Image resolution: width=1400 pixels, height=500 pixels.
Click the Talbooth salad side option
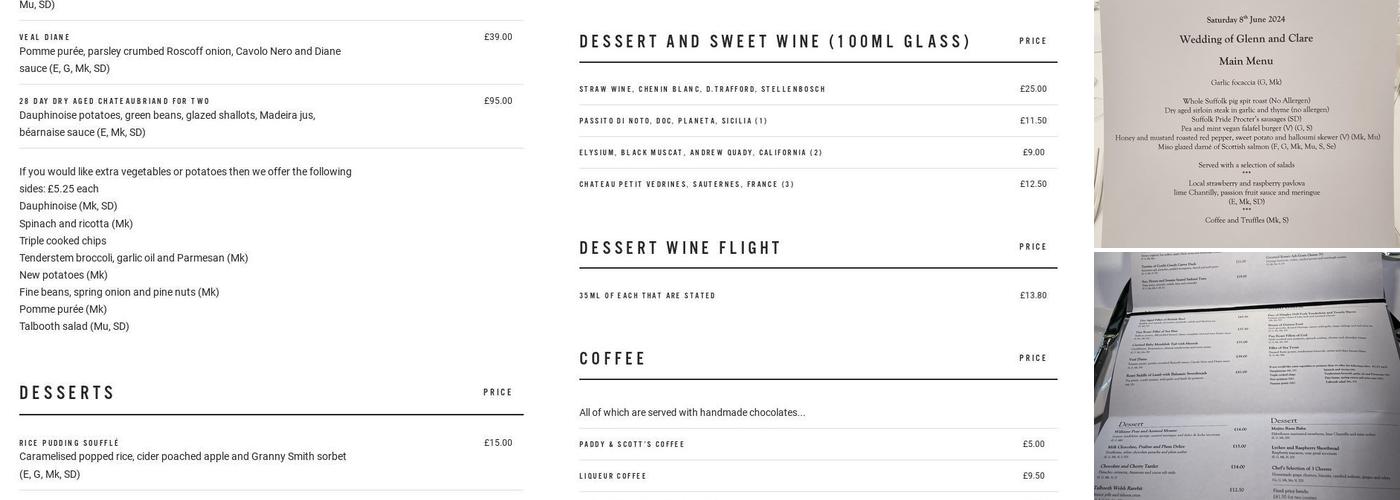(74, 327)
